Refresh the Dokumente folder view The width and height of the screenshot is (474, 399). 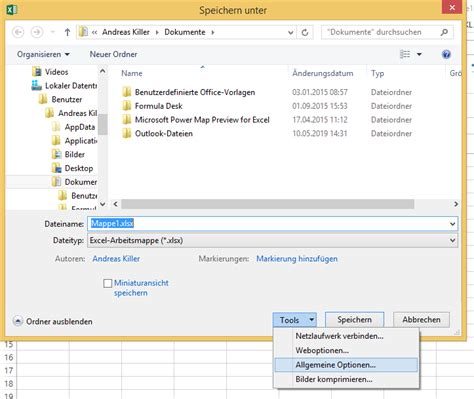click(305, 32)
